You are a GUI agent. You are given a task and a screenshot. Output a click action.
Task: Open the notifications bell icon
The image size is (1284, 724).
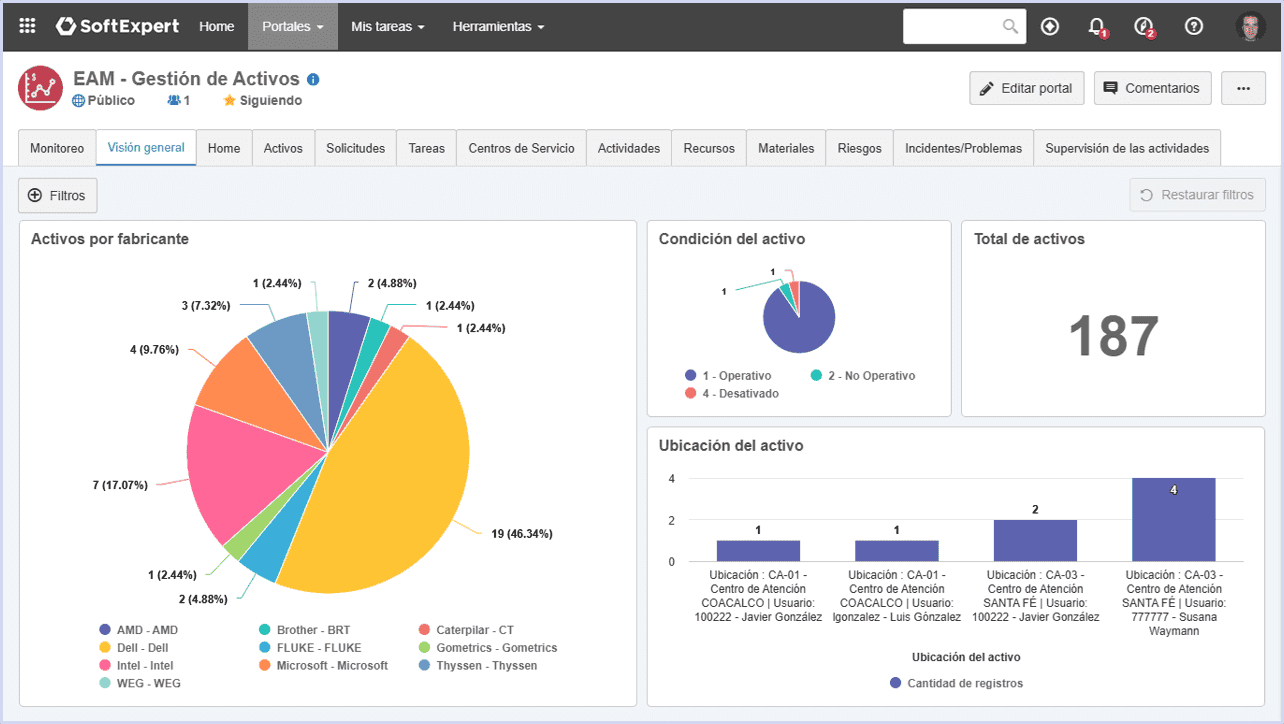pos(1097,27)
